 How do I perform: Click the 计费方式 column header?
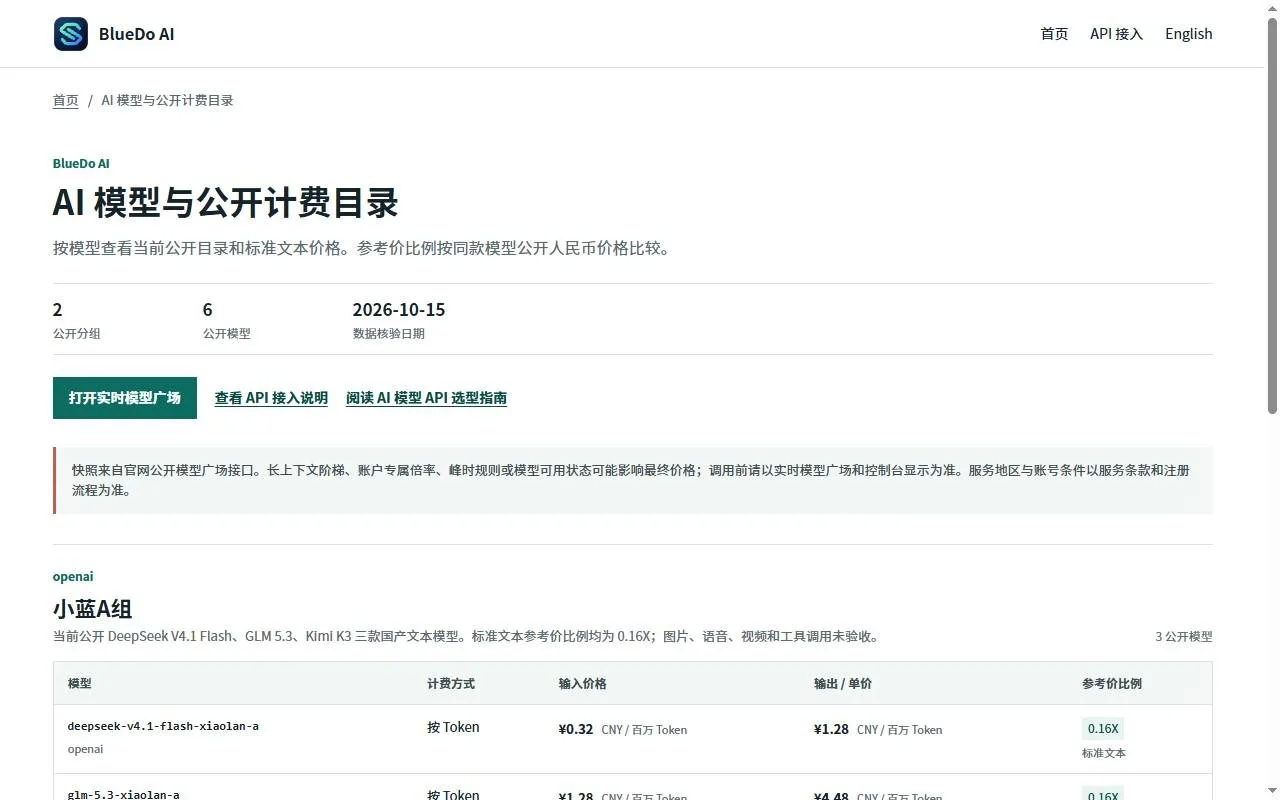[x=451, y=684]
